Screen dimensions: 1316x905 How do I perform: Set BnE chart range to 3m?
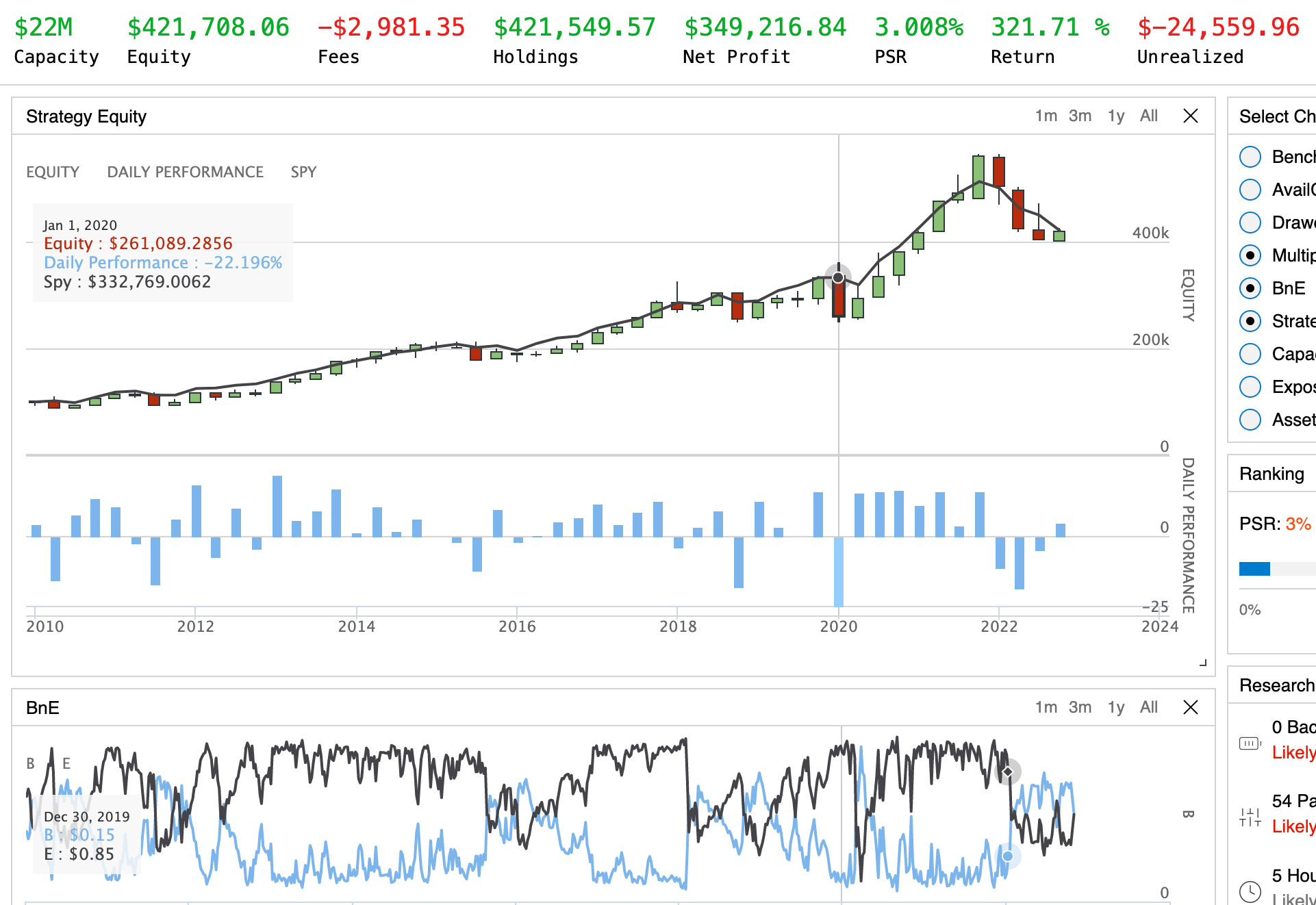tap(1080, 707)
